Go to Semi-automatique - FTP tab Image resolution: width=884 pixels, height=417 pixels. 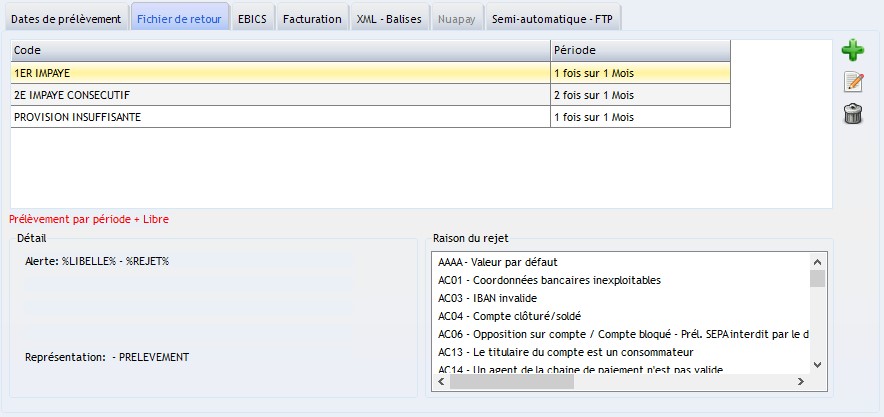(553, 18)
